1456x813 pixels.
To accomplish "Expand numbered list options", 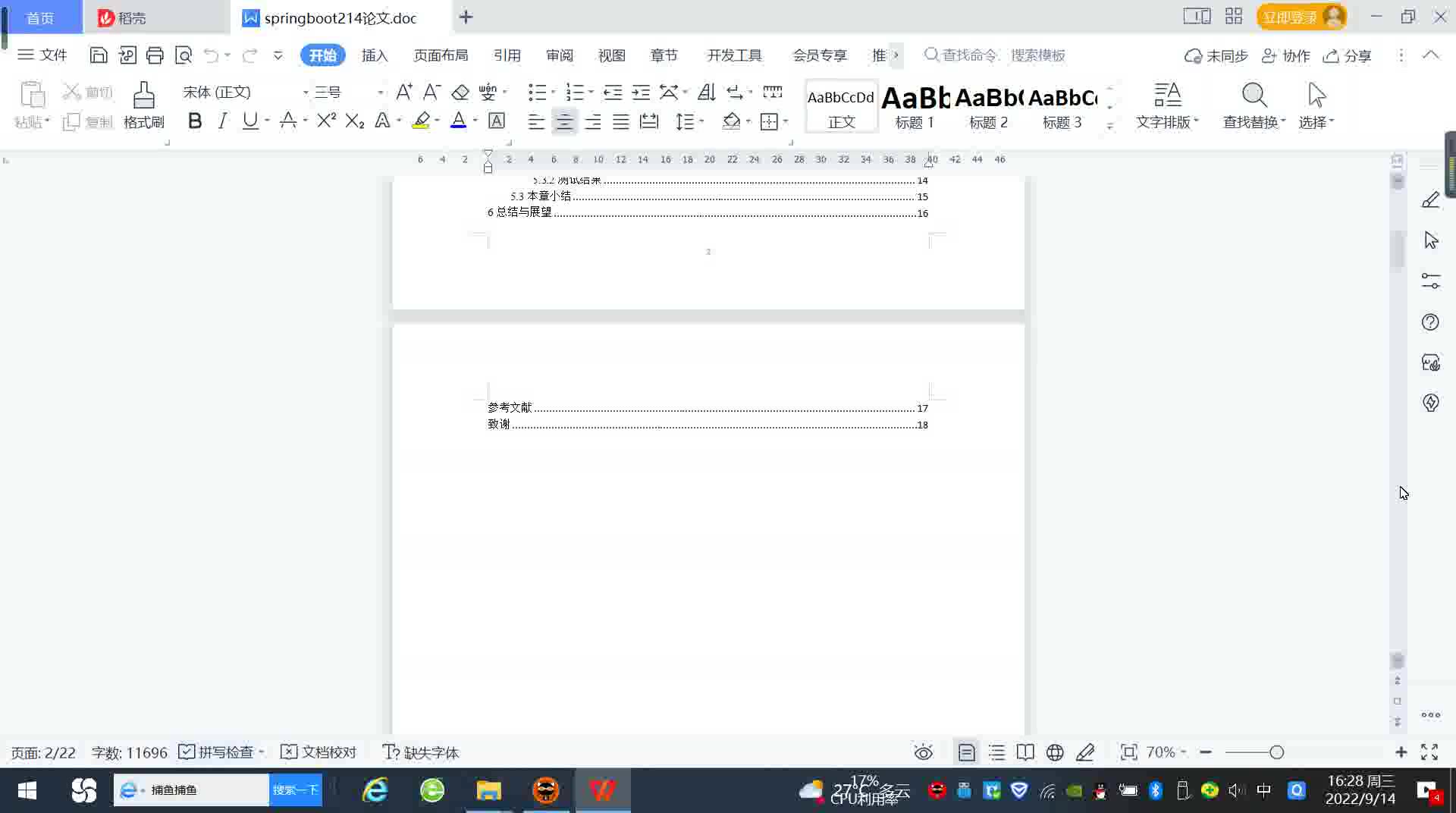I will point(591,93).
